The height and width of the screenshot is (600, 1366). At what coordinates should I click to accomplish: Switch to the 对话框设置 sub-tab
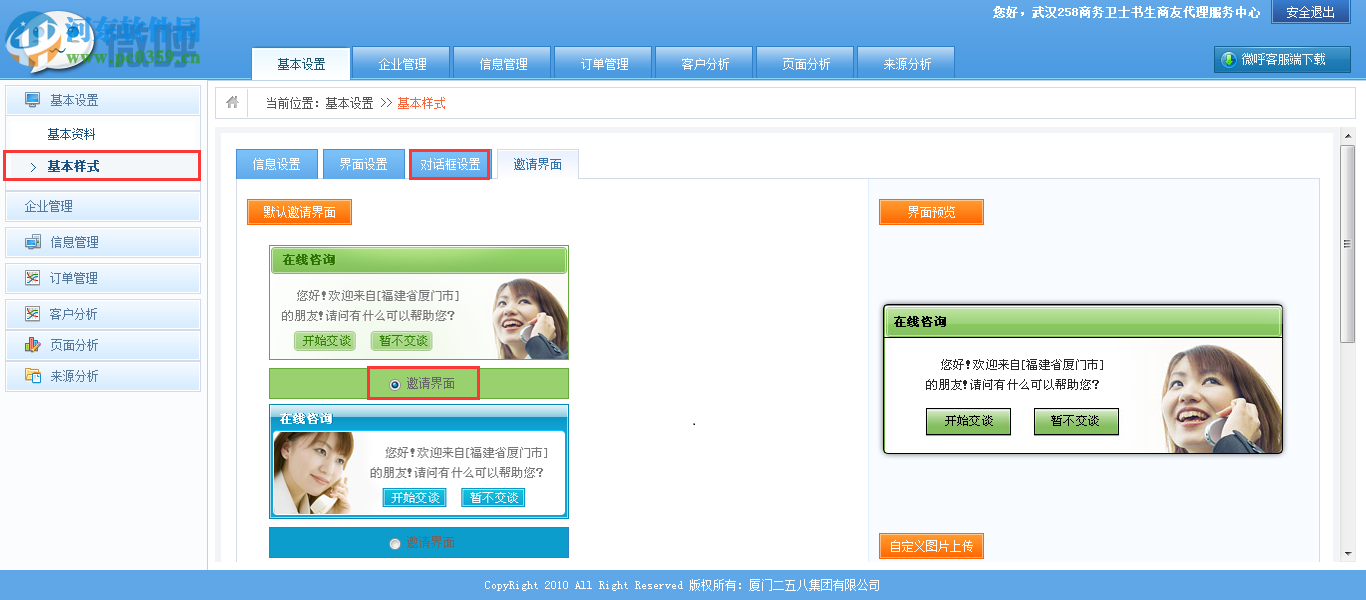coord(450,164)
